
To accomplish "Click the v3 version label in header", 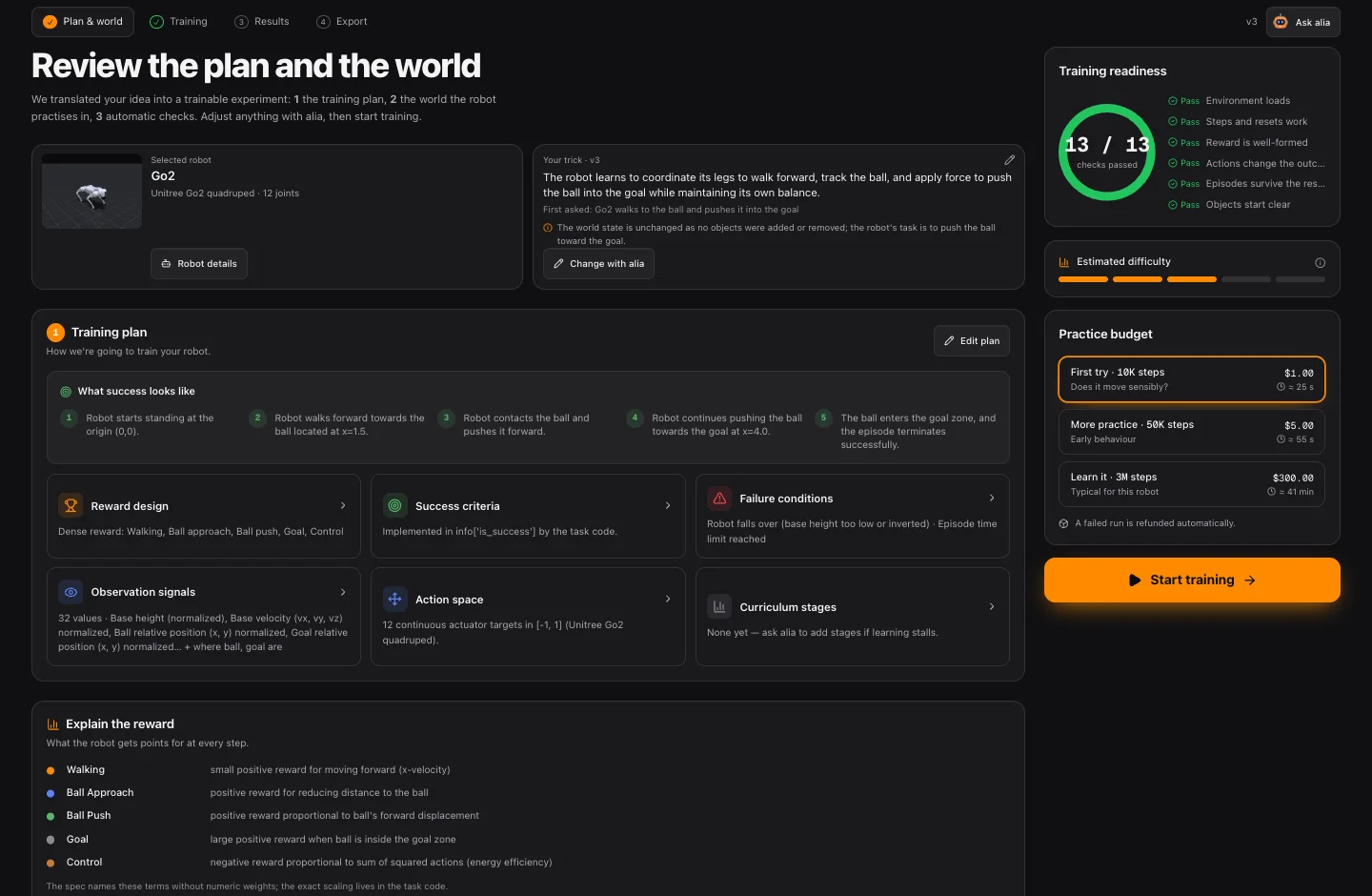I will [1252, 22].
